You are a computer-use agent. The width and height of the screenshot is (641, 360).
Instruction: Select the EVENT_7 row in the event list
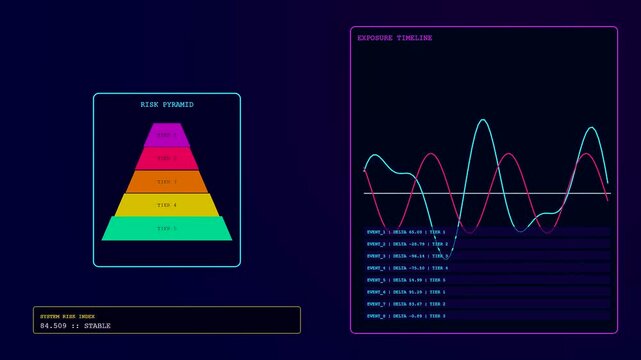(x=487, y=304)
